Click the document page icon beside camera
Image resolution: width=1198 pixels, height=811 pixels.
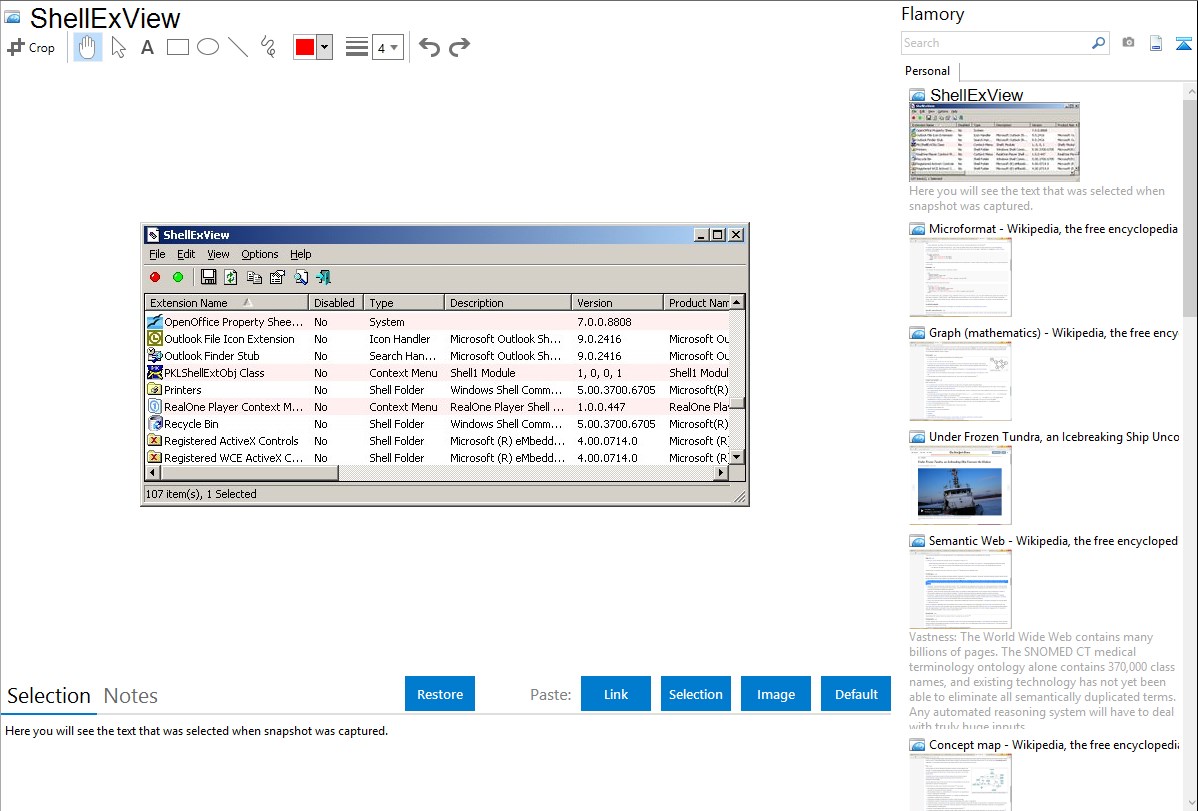click(1156, 43)
